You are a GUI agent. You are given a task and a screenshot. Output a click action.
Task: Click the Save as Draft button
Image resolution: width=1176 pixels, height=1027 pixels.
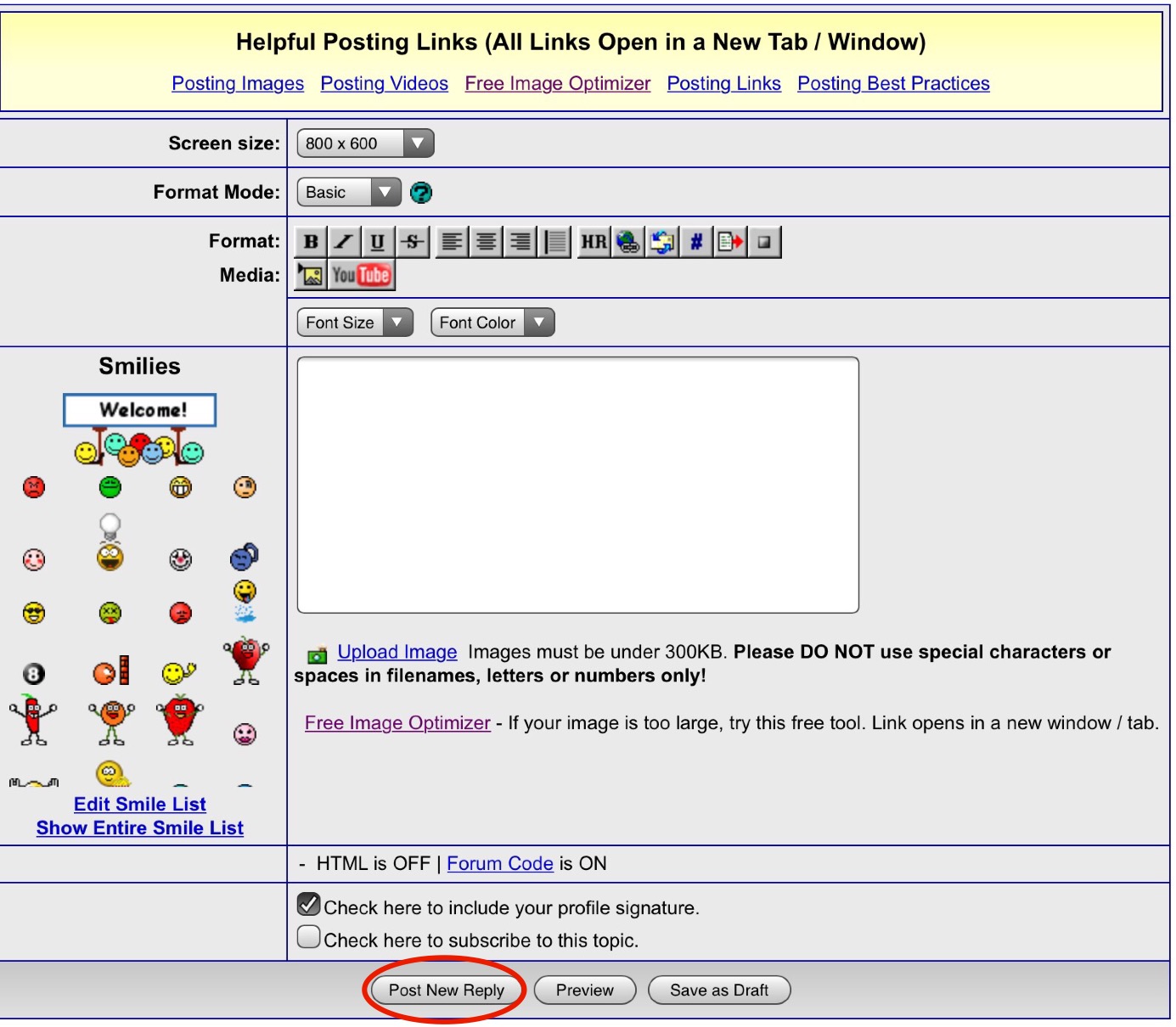pyautogui.click(x=719, y=991)
